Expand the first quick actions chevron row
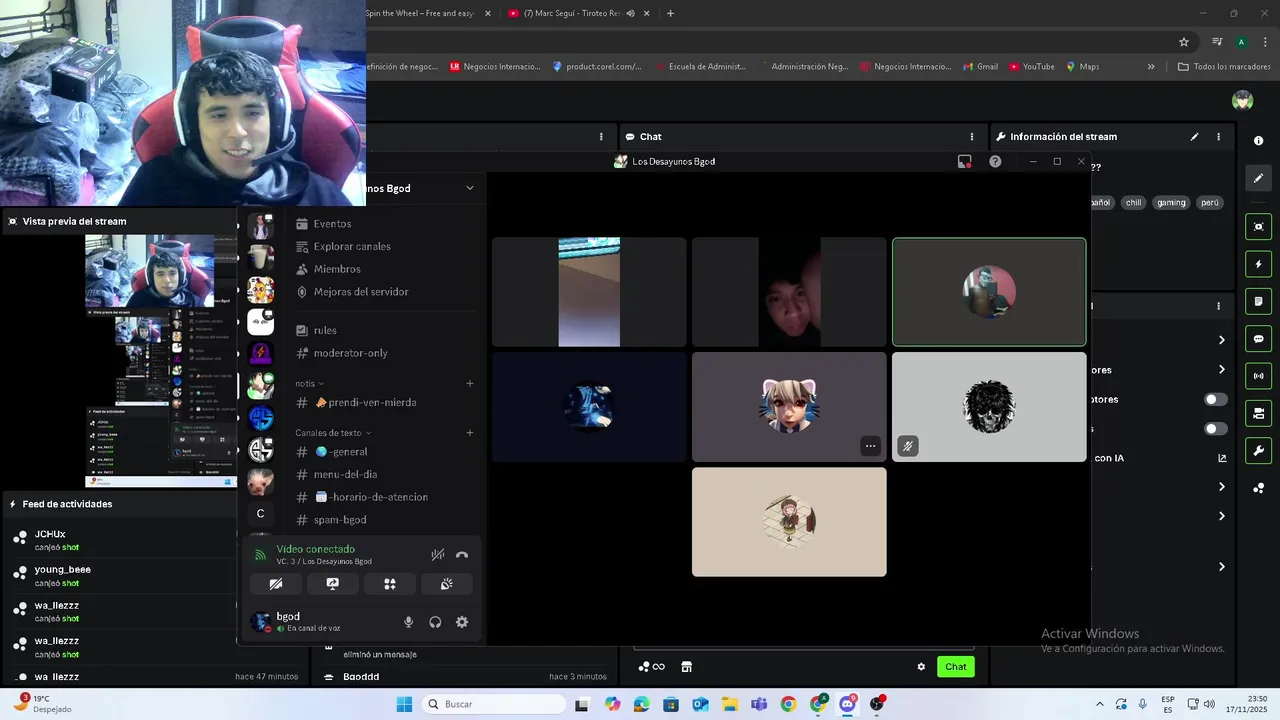This screenshot has width=1280, height=720. pyautogui.click(x=1222, y=340)
